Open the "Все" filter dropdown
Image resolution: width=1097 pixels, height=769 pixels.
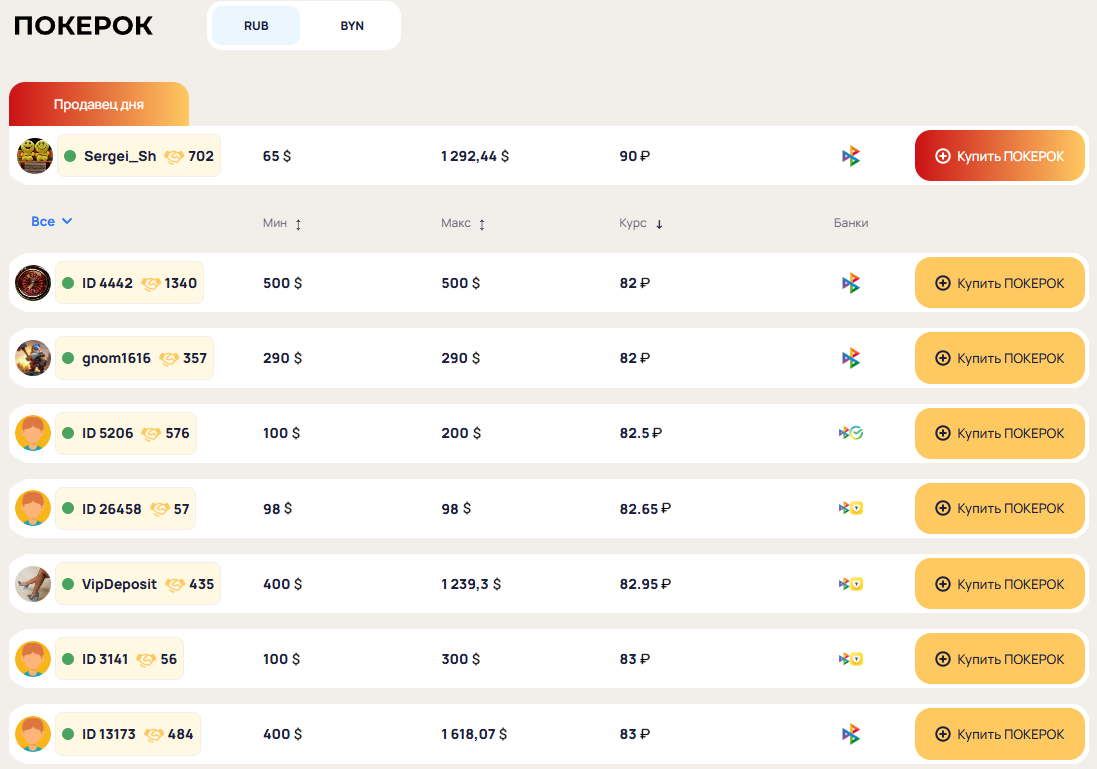point(51,221)
